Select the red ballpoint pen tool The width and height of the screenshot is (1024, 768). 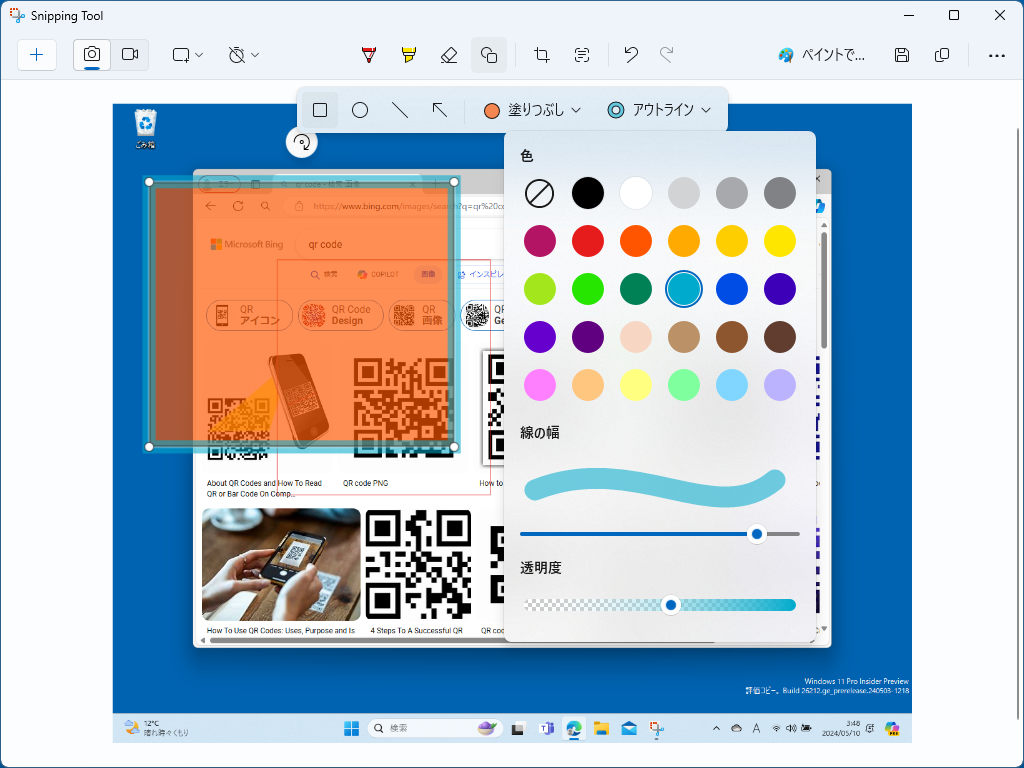pyautogui.click(x=369, y=55)
